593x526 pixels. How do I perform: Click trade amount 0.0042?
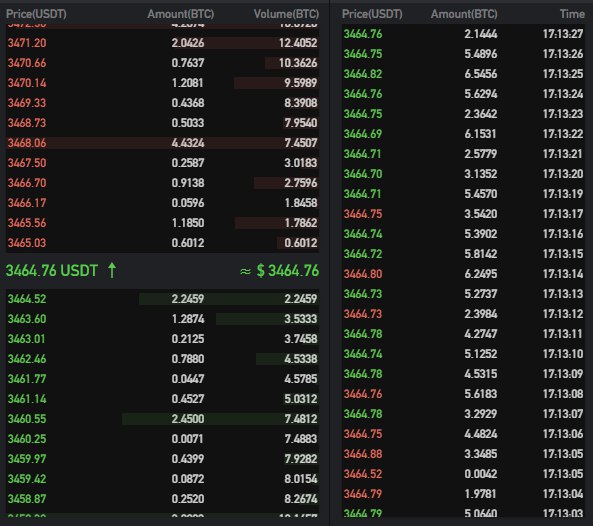point(481,474)
